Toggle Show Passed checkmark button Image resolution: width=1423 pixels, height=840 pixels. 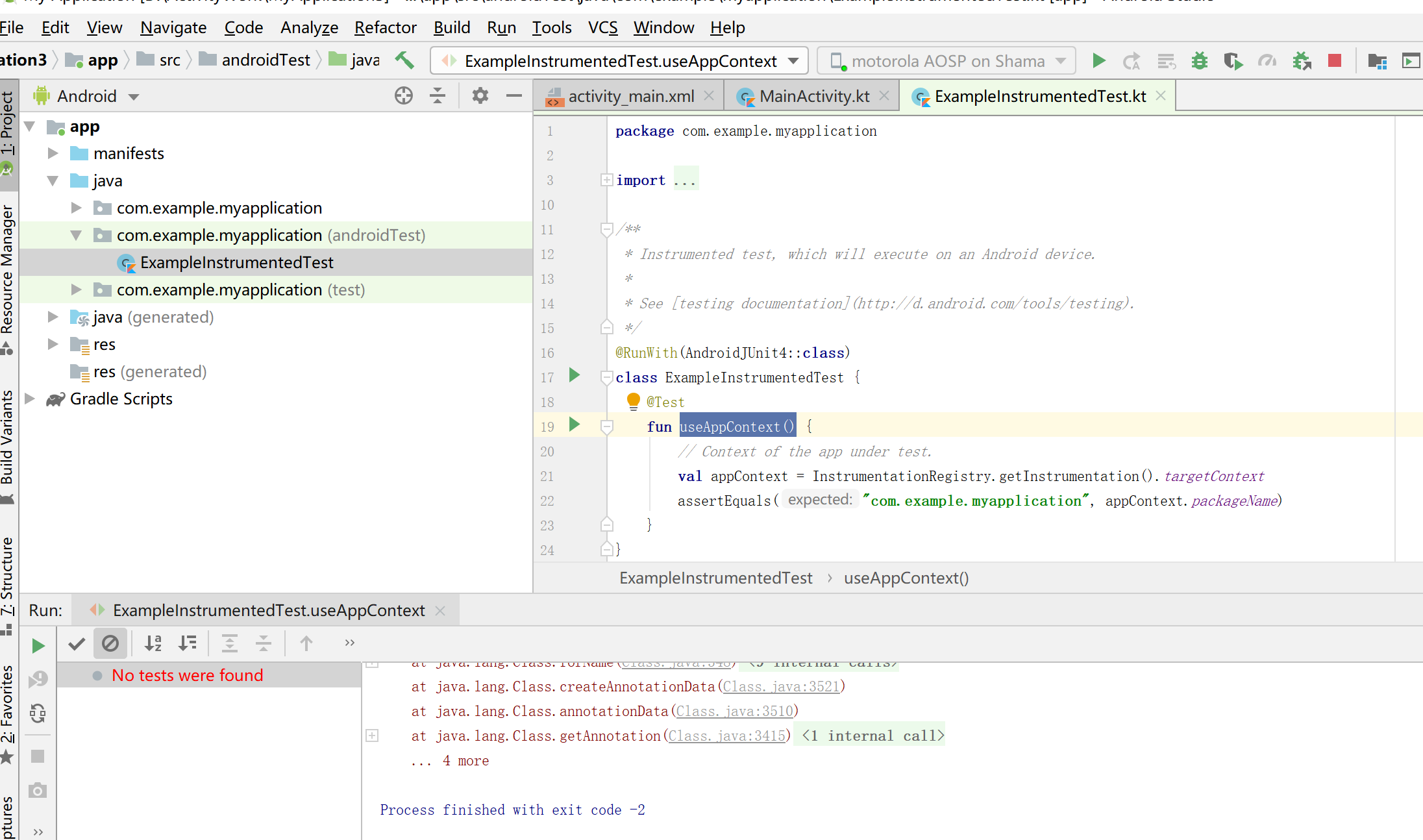click(x=77, y=643)
